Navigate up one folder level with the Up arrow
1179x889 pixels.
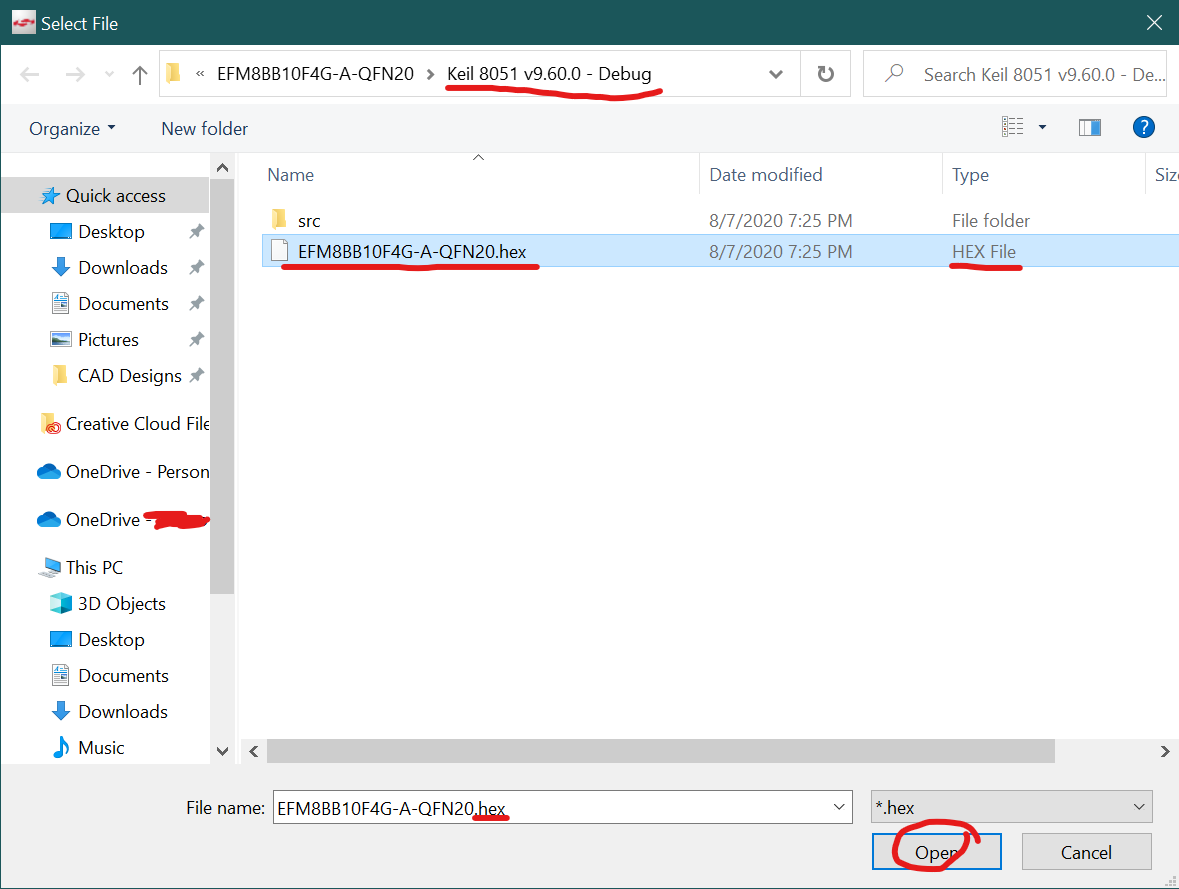(x=139, y=73)
